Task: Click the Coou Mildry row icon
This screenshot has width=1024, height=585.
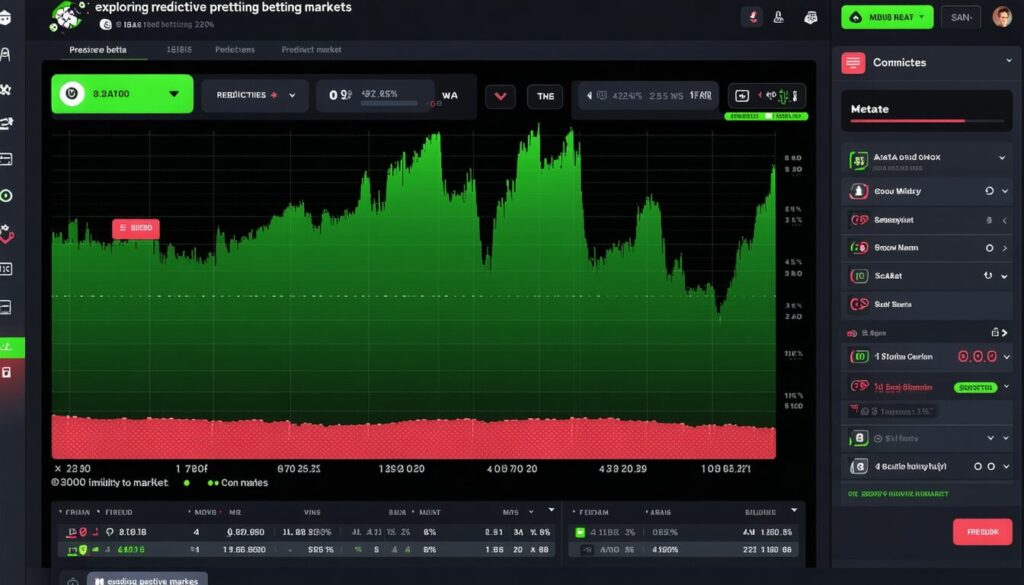Action: point(858,191)
